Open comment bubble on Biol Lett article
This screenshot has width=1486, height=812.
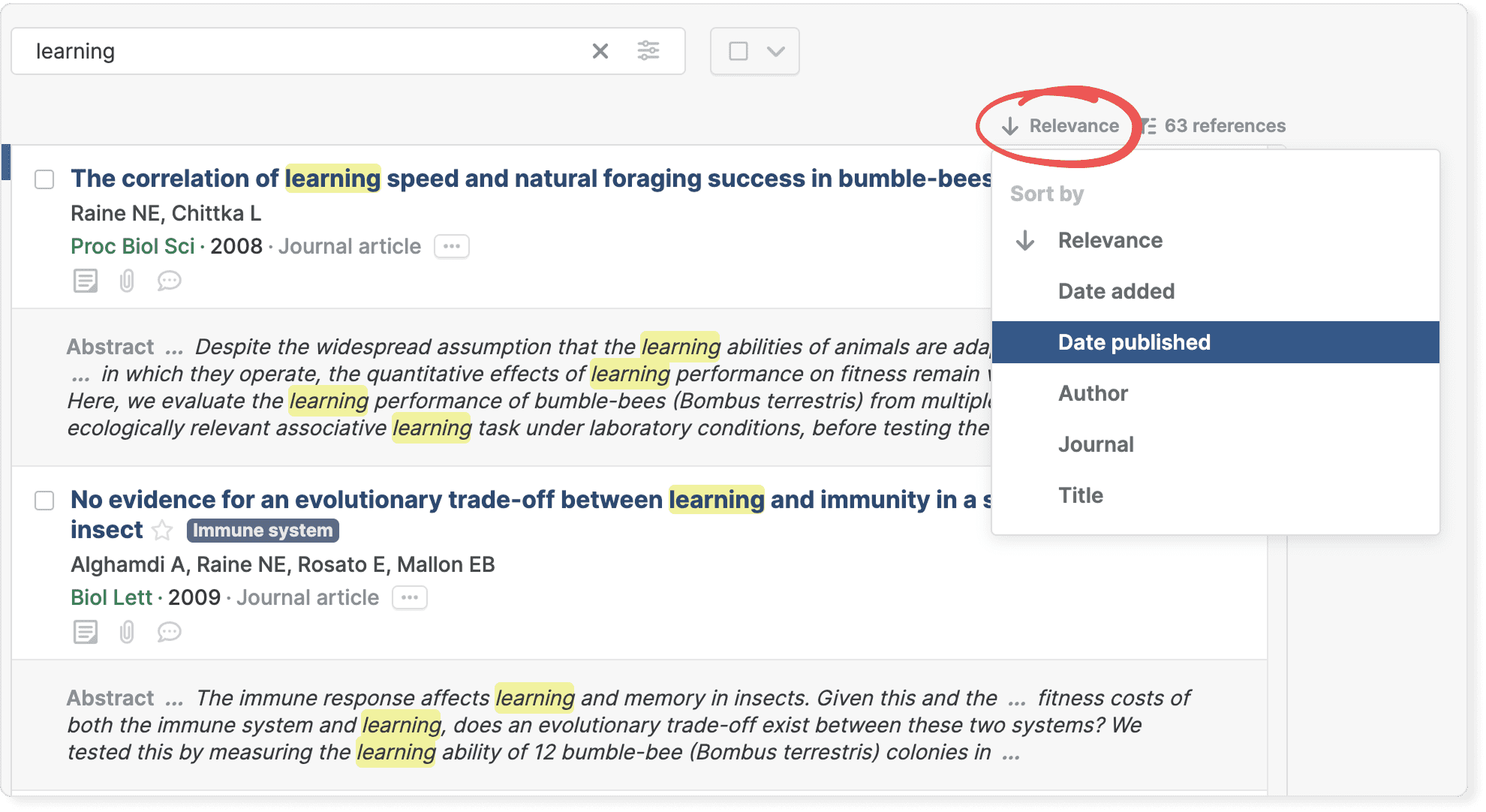[169, 632]
